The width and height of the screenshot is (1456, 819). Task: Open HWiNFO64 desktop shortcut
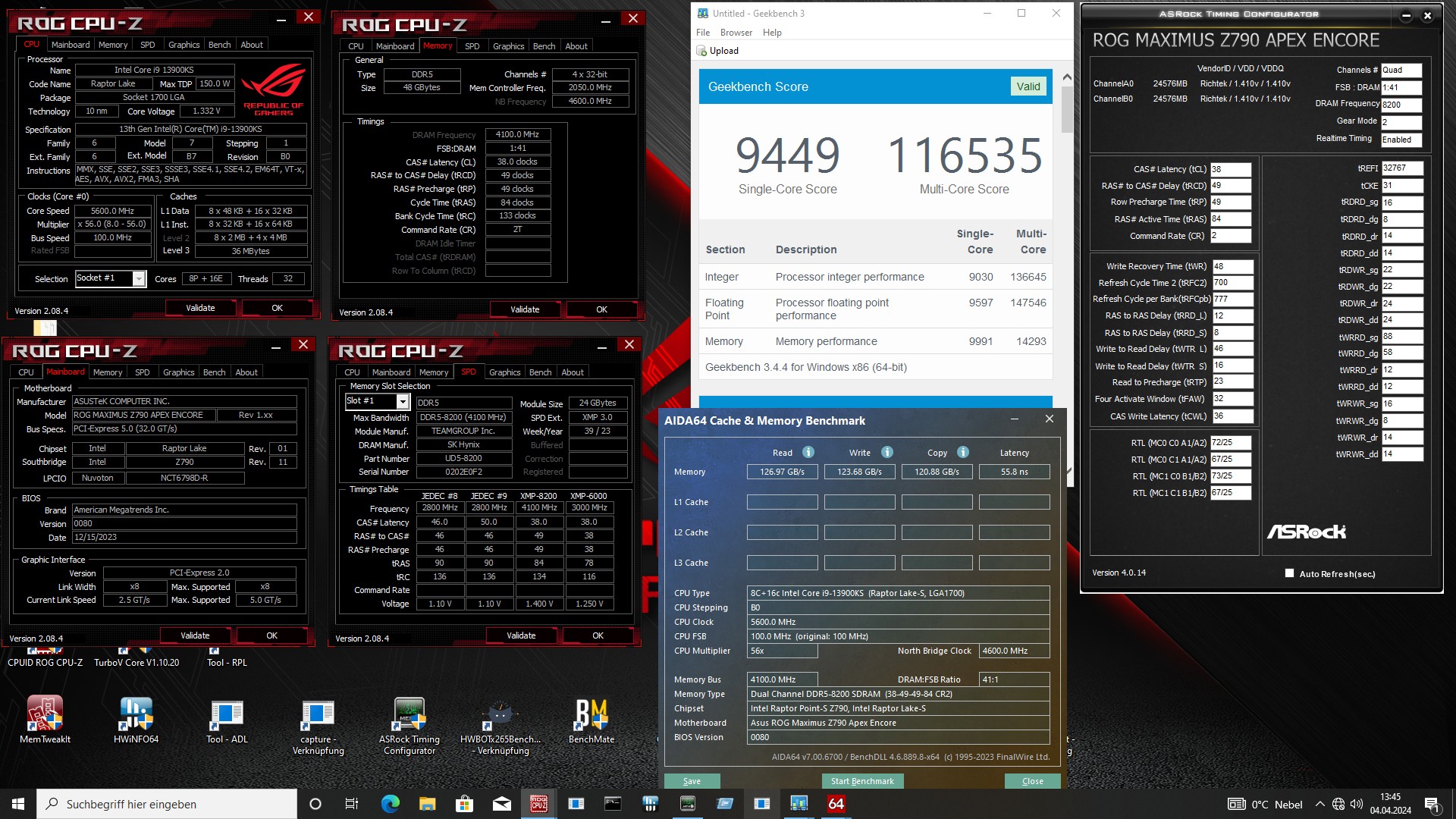(136, 720)
